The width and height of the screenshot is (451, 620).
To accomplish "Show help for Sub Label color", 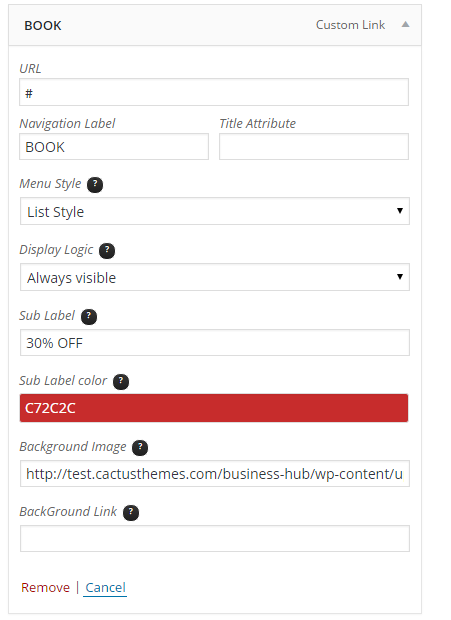I will [x=121, y=382].
